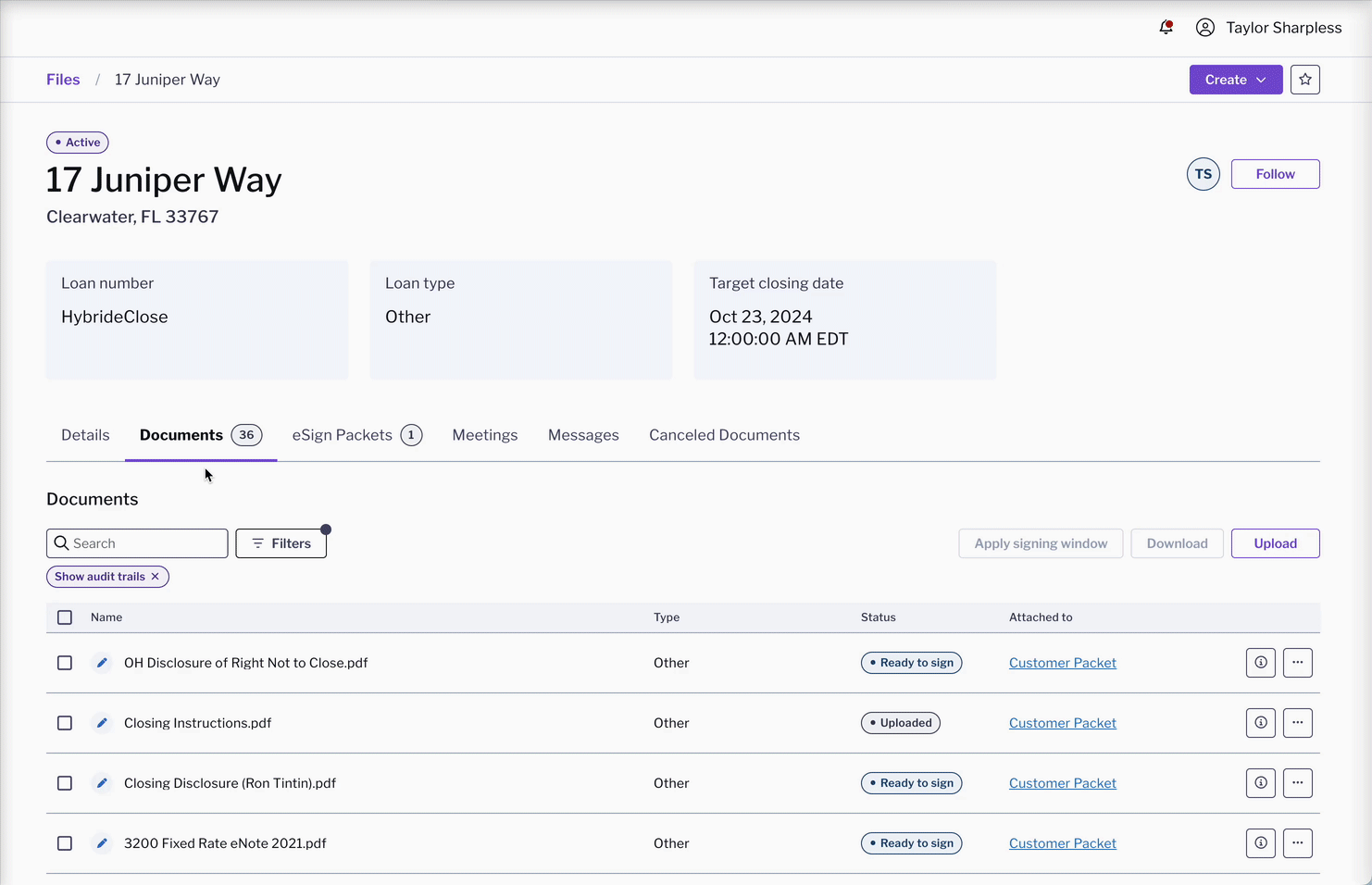Open the notifications bell
Screen dimensions: 1372x885
coord(1166,28)
